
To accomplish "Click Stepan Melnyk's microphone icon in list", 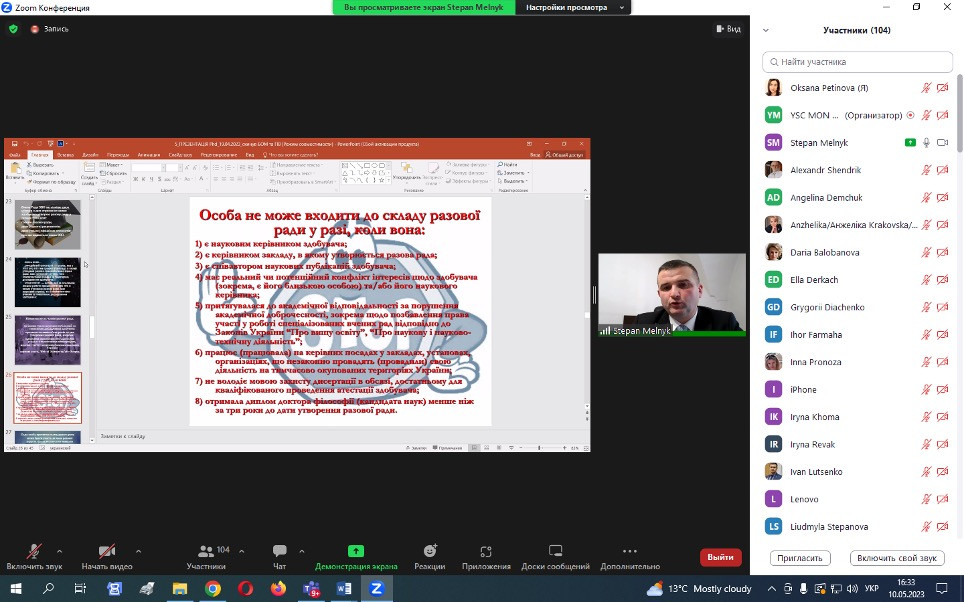I will point(926,143).
